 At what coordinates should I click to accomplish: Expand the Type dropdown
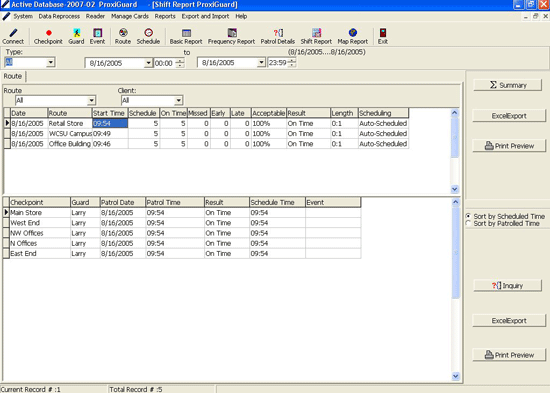coord(51,62)
